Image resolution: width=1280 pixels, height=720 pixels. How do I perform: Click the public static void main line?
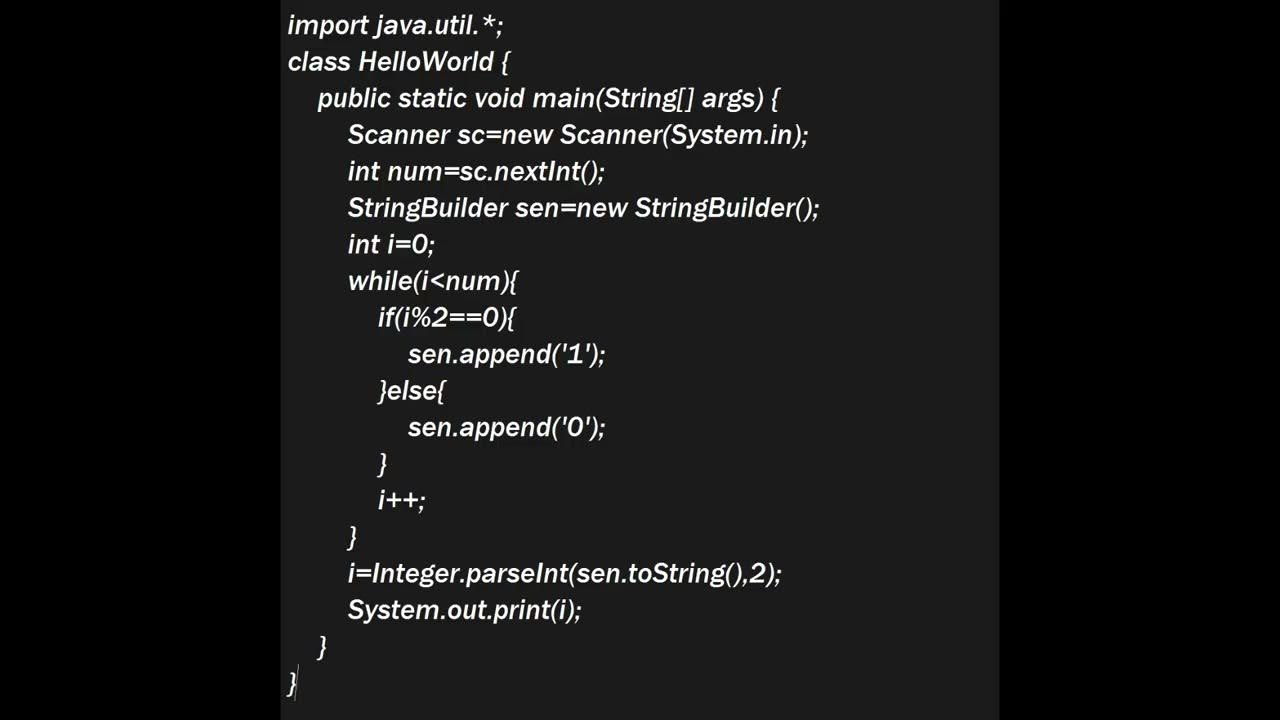(x=548, y=98)
